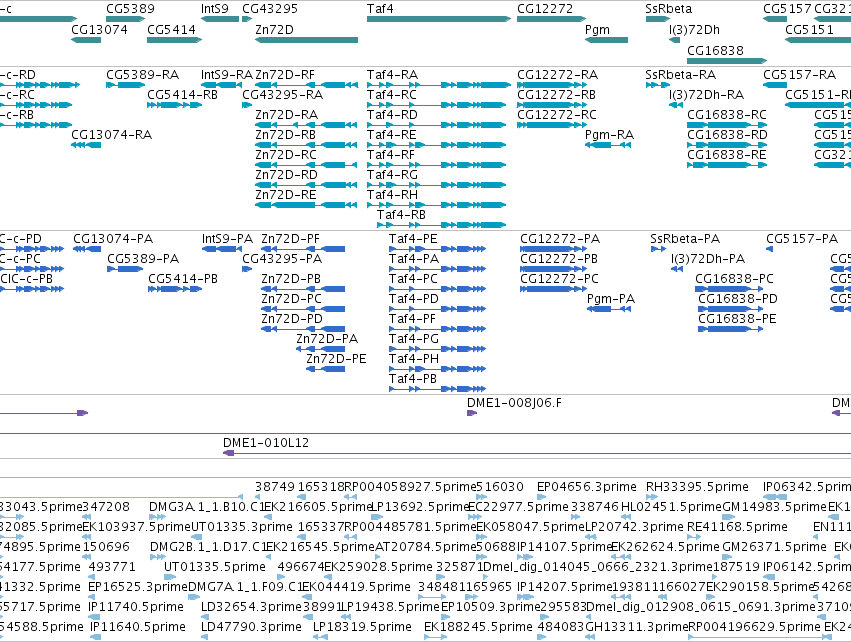Select transcript CG13074-RA
This screenshot has width=851, height=642.
point(111,135)
